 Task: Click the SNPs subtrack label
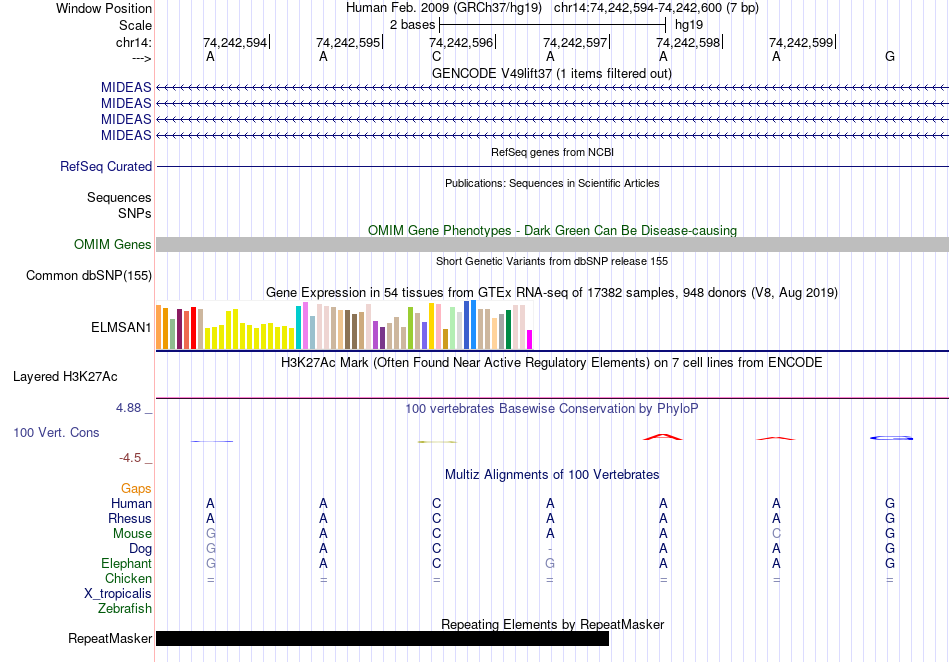point(135,213)
